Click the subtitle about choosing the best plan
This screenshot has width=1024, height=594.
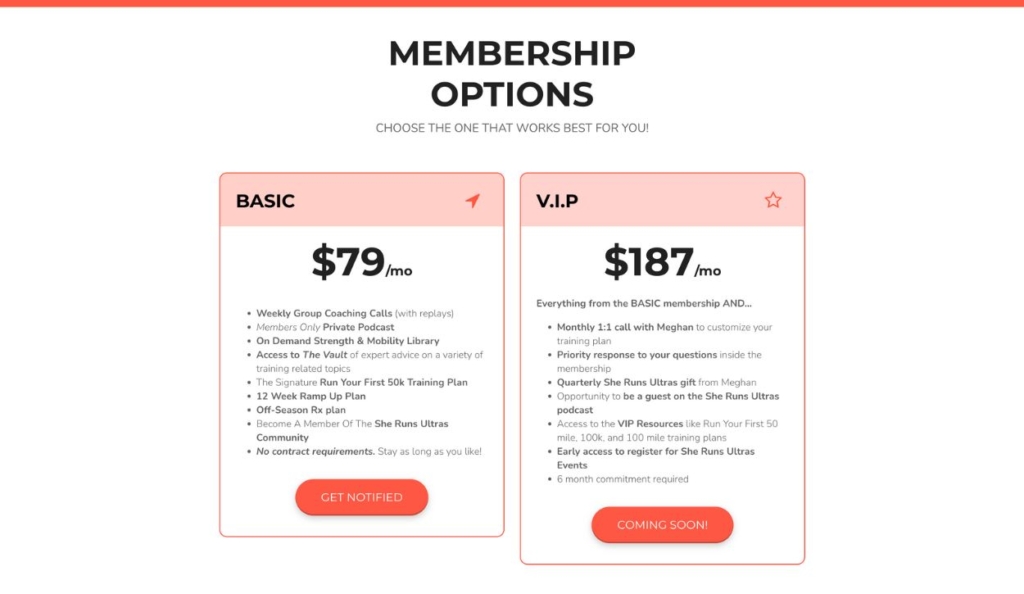pos(512,127)
